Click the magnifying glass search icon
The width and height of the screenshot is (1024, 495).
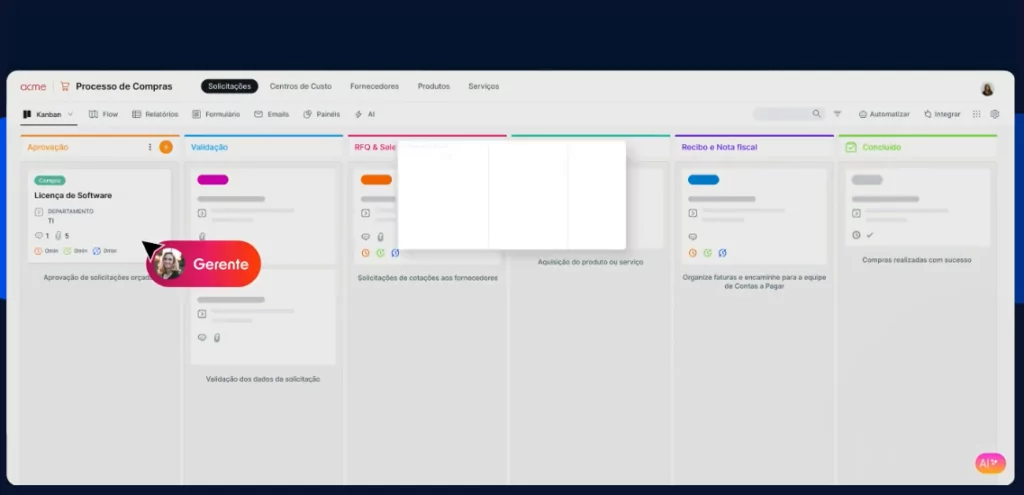(x=816, y=114)
